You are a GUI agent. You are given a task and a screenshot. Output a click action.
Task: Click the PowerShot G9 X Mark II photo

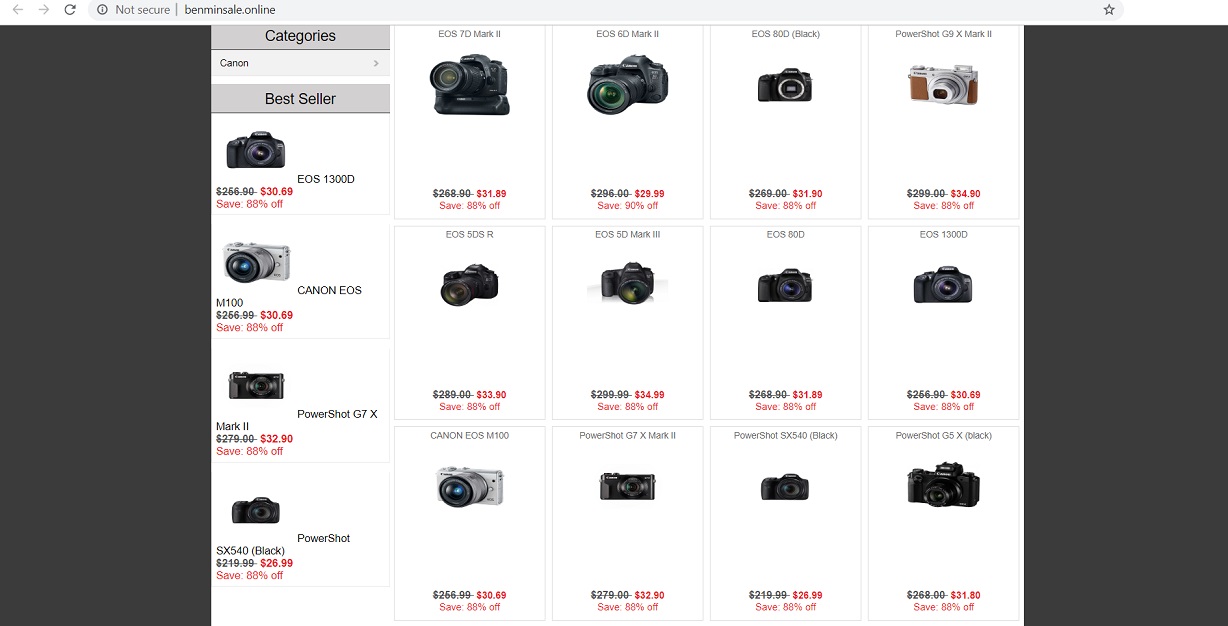coord(944,85)
